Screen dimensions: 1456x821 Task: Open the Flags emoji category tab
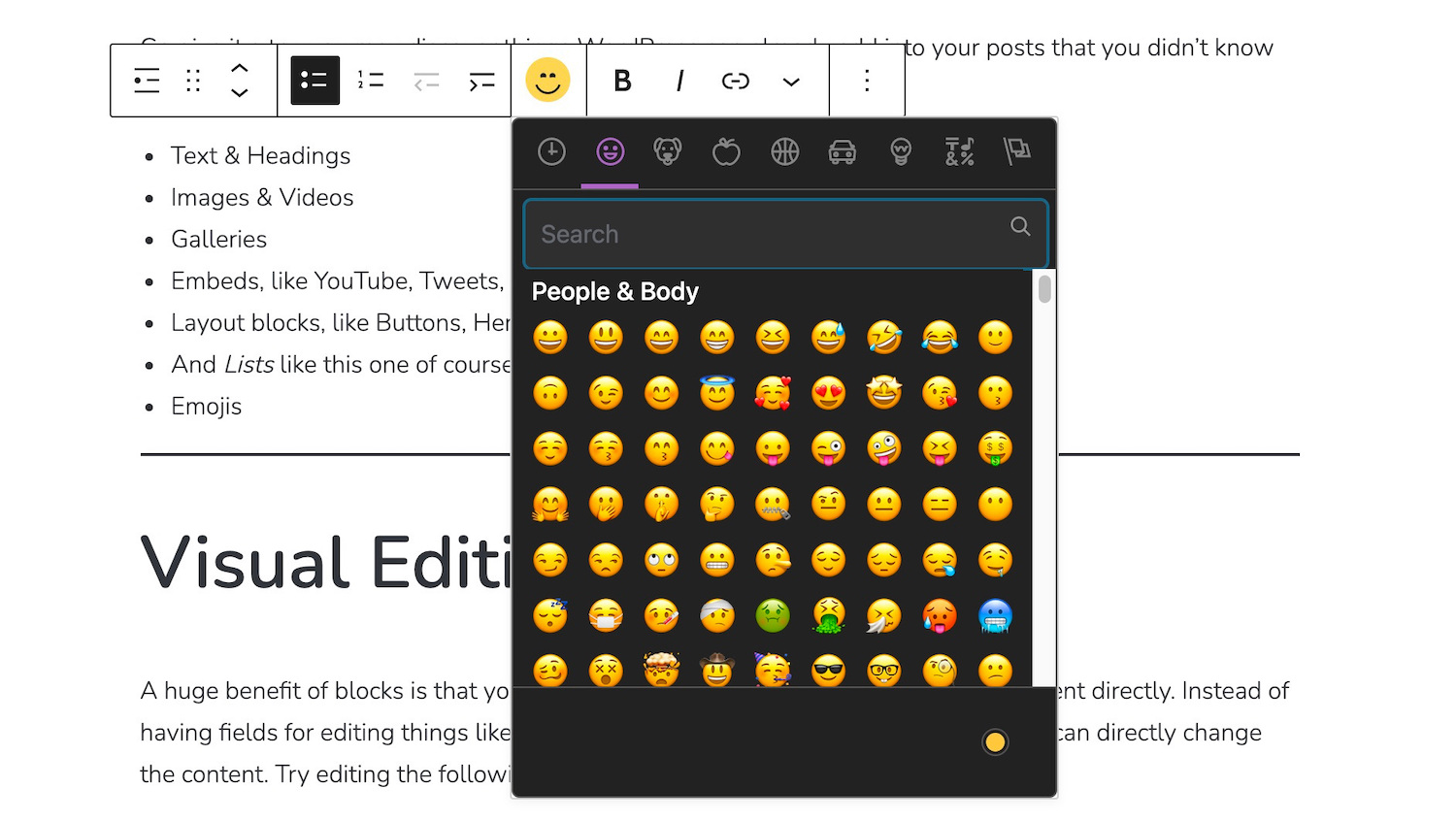[1017, 152]
